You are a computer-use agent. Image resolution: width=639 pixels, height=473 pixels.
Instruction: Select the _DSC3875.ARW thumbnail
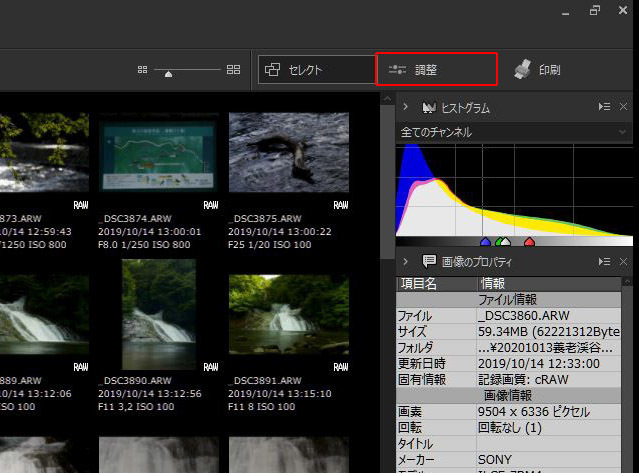(288, 151)
